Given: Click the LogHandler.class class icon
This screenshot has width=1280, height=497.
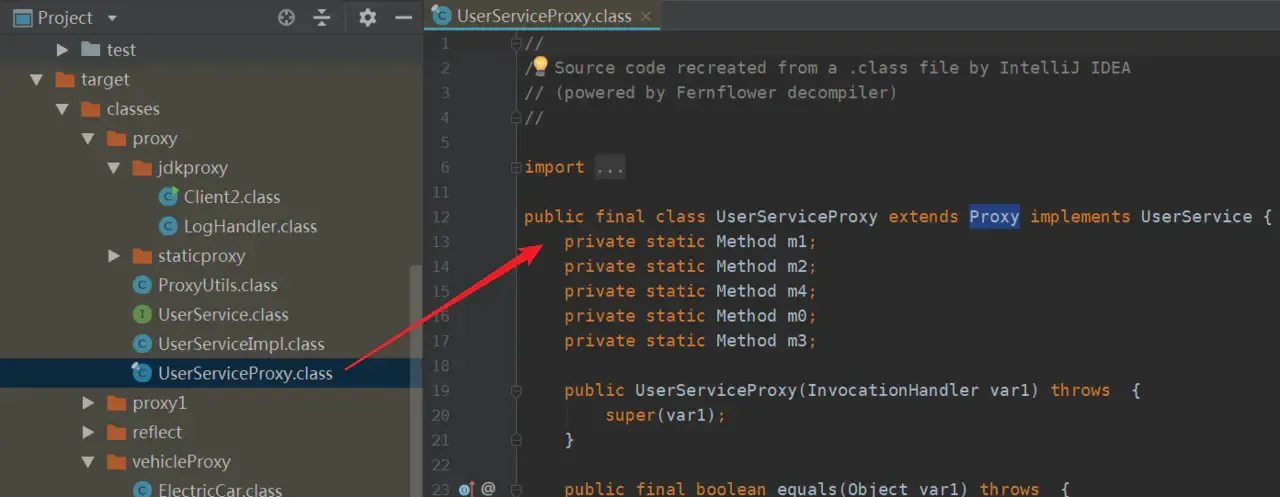Looking at the screenshot, I should coord(168,227).
